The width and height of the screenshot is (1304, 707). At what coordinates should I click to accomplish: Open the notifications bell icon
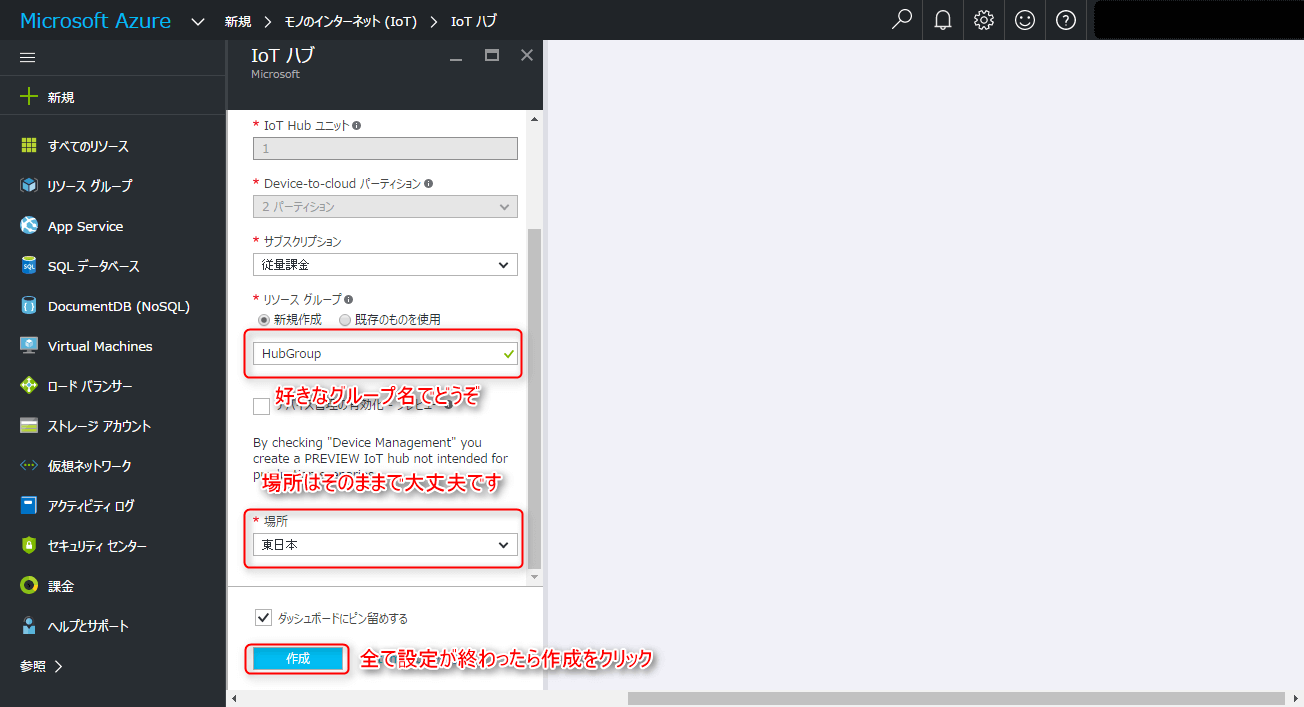click(x=943, y=20)
